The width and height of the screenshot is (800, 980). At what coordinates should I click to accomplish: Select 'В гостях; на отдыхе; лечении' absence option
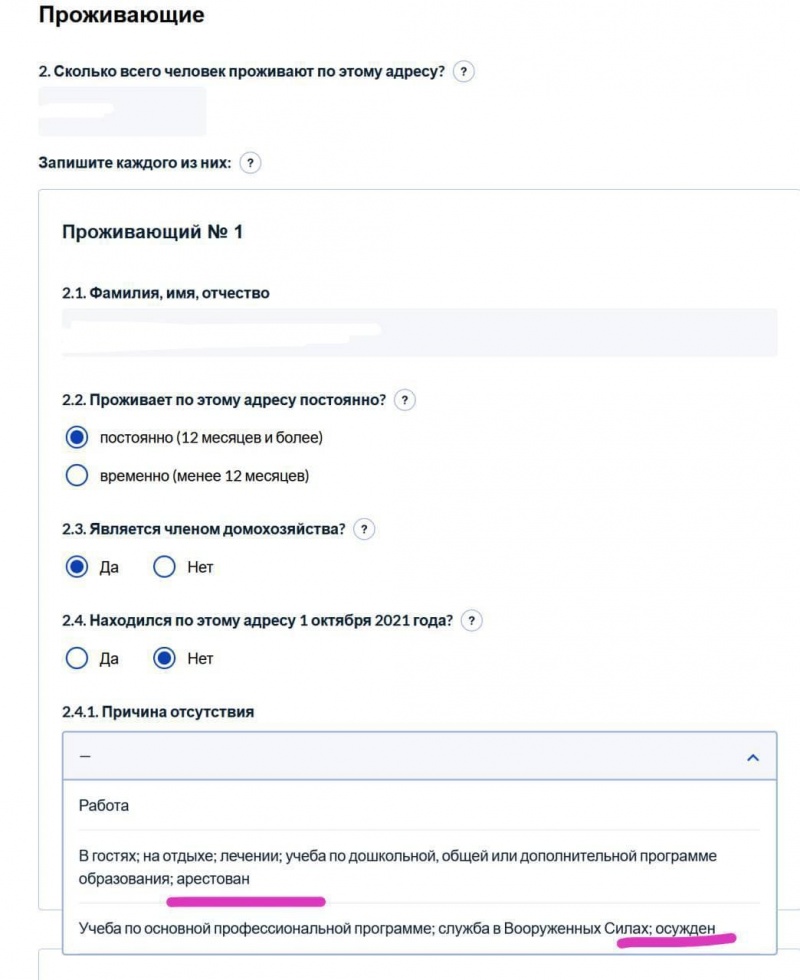[419, 867]
